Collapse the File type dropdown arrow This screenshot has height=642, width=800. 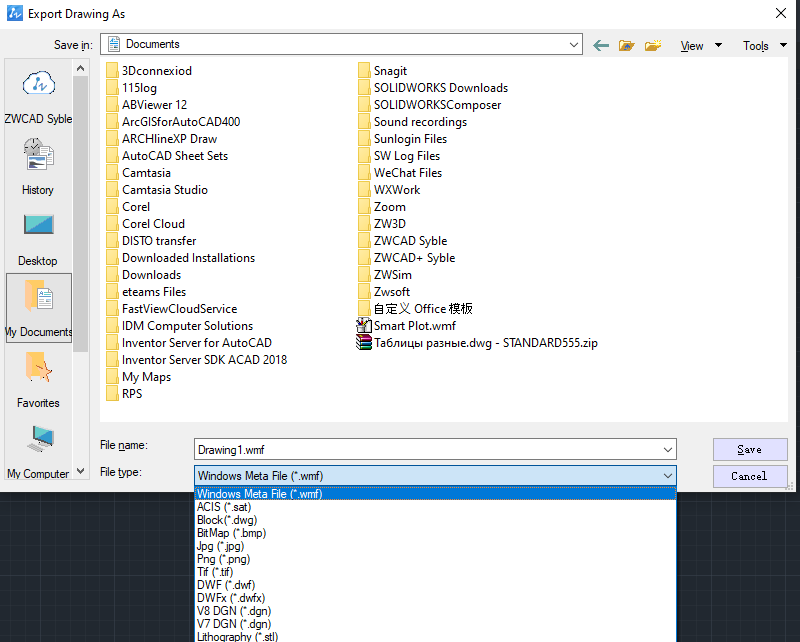667,476
